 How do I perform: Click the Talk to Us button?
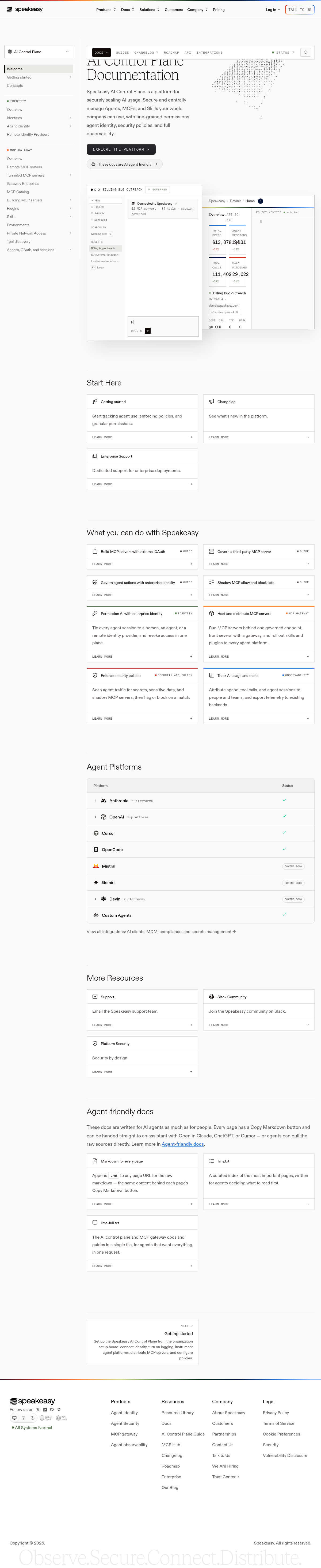[300, 10]
